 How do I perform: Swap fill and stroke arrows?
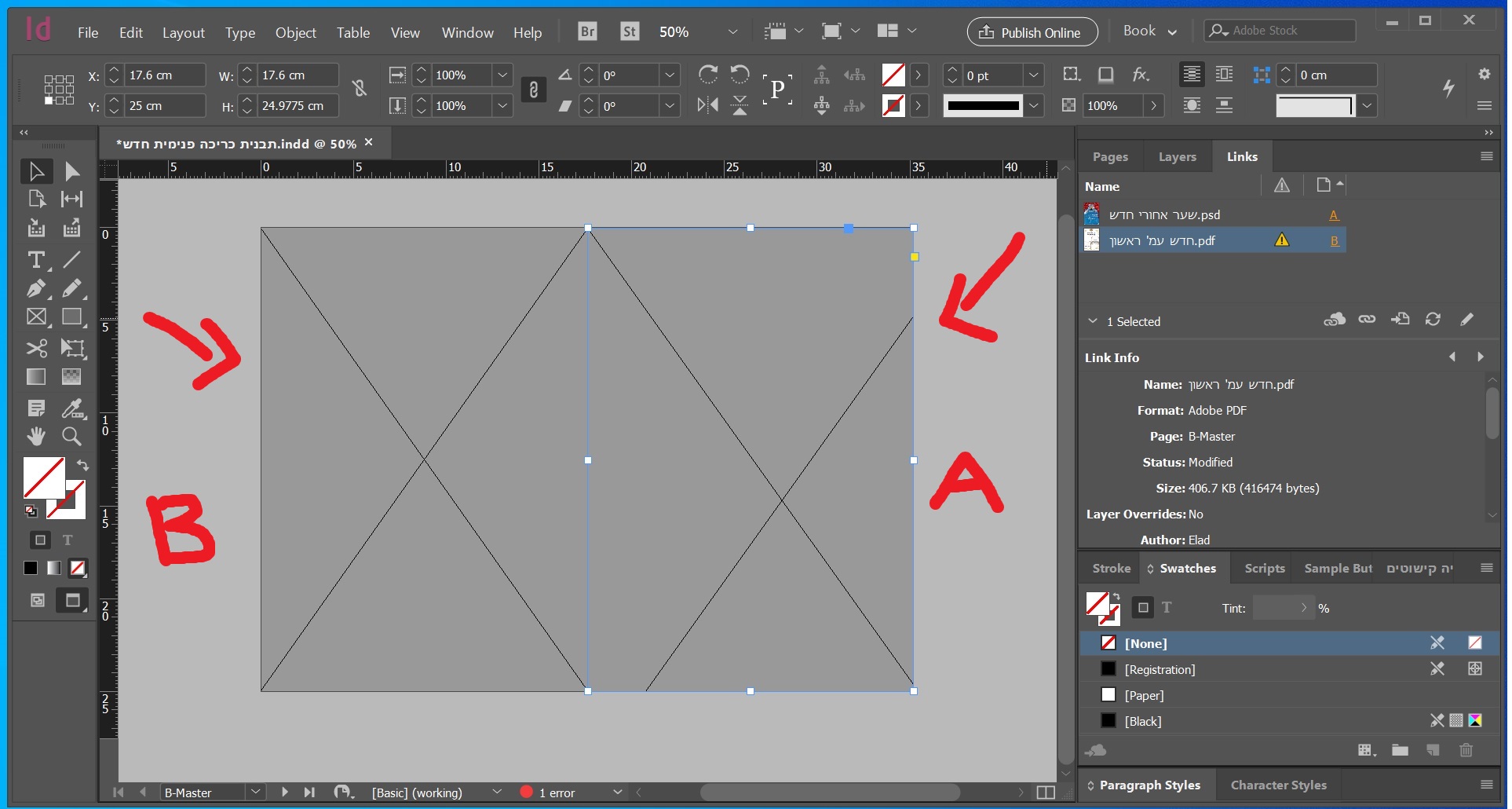(82, 465)
